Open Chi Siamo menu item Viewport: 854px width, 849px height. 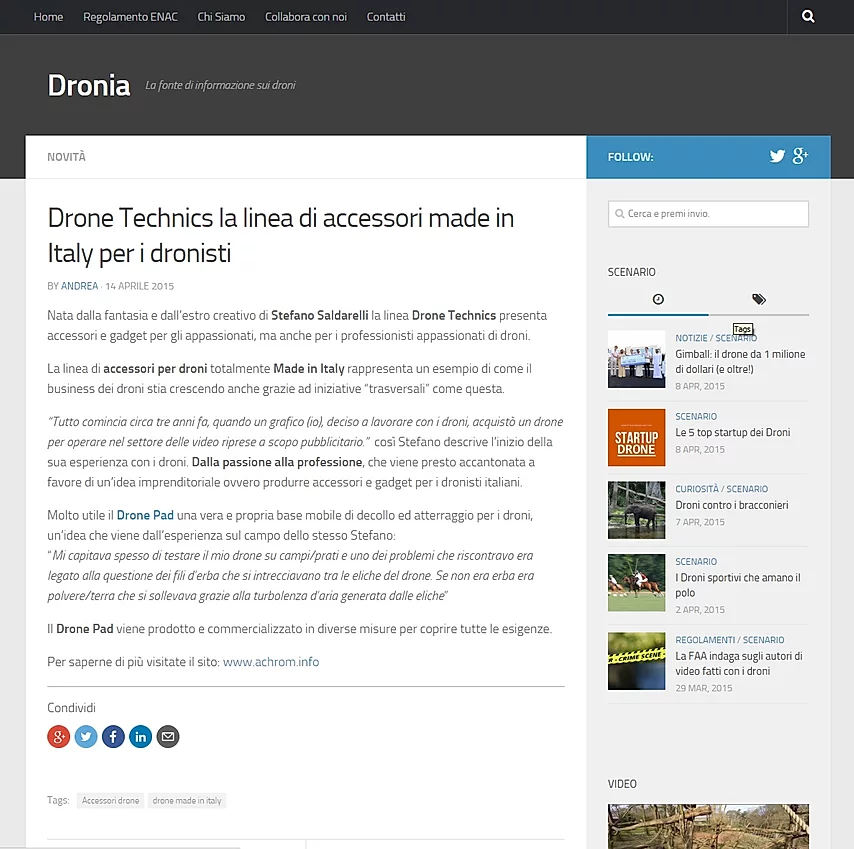(221, 17)
